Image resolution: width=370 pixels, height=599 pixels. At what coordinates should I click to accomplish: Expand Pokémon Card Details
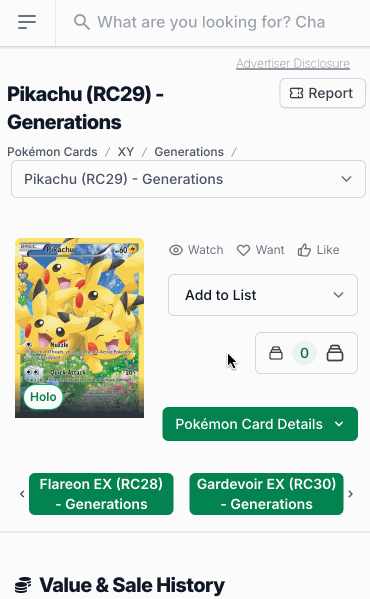click(x=260, y=424)
